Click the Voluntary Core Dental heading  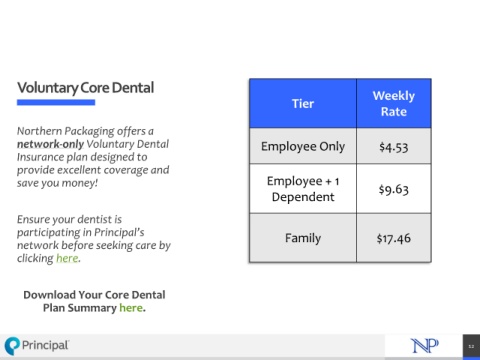86,88
